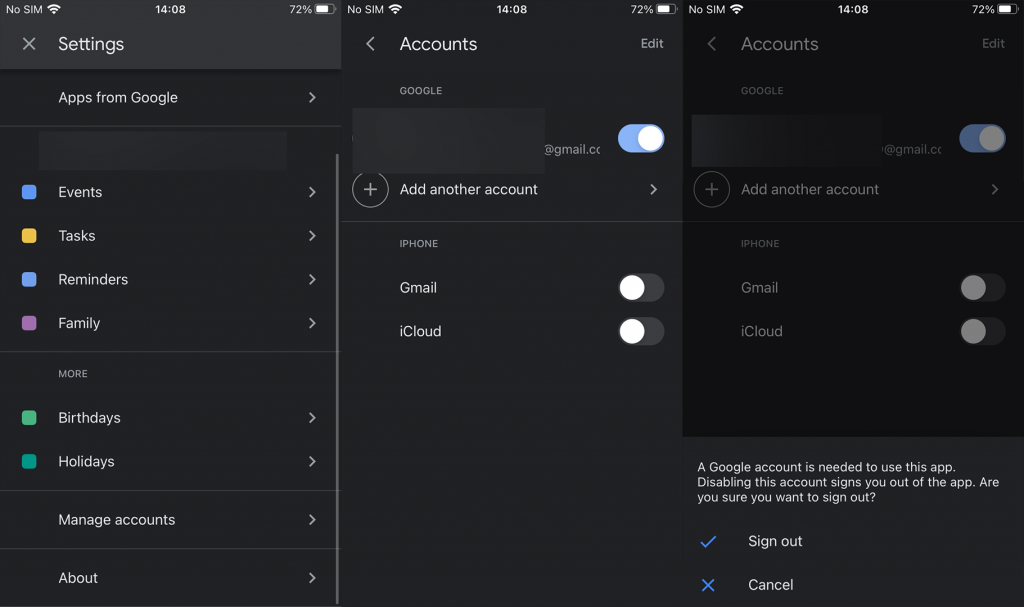Tap the dimmed iCloud toggle on right screen
1024x607 pixels.
(x=982, y=331)
